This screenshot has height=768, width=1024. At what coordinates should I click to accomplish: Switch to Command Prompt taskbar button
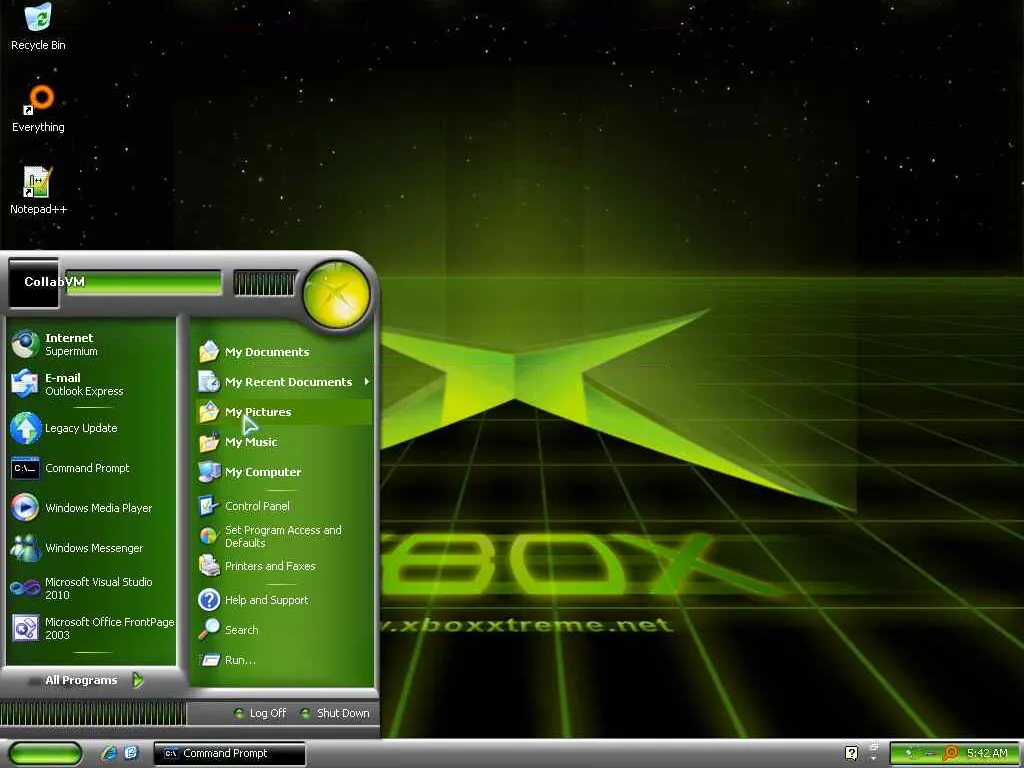point(229,753)
